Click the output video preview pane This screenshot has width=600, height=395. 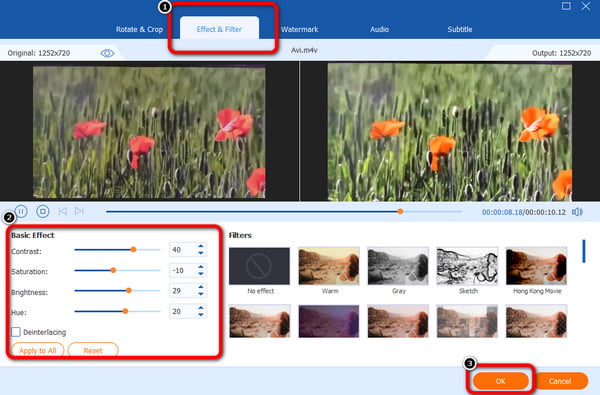point(450,132)
